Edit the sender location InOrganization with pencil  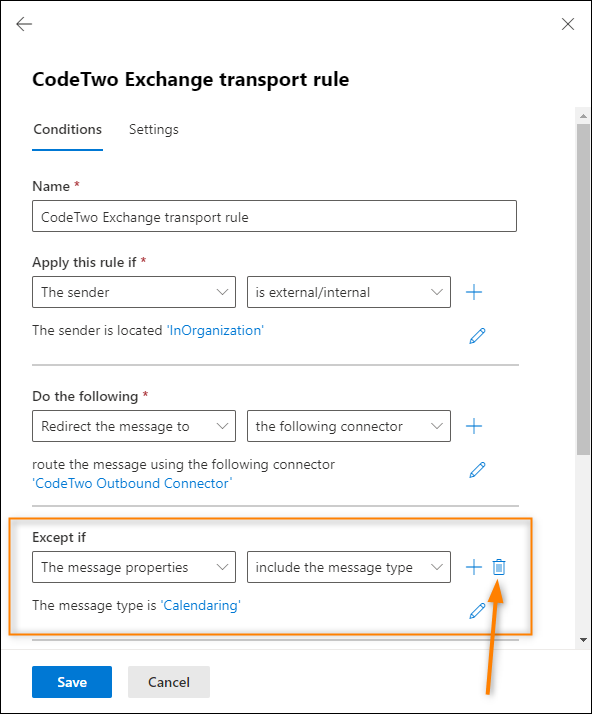pos(477,336)
